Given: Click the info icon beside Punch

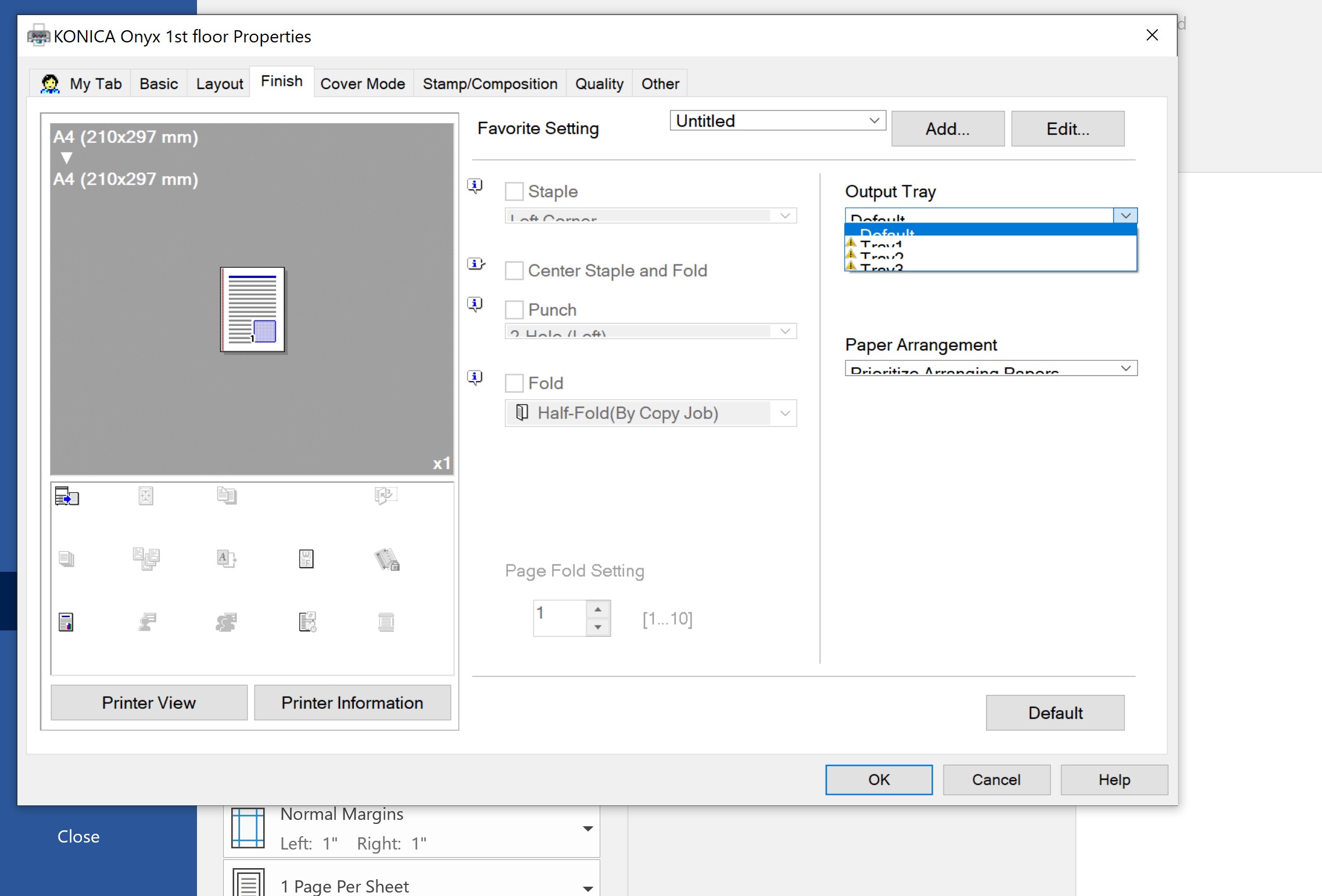Looking at the screenshot, I should click(x=475, y=304).
